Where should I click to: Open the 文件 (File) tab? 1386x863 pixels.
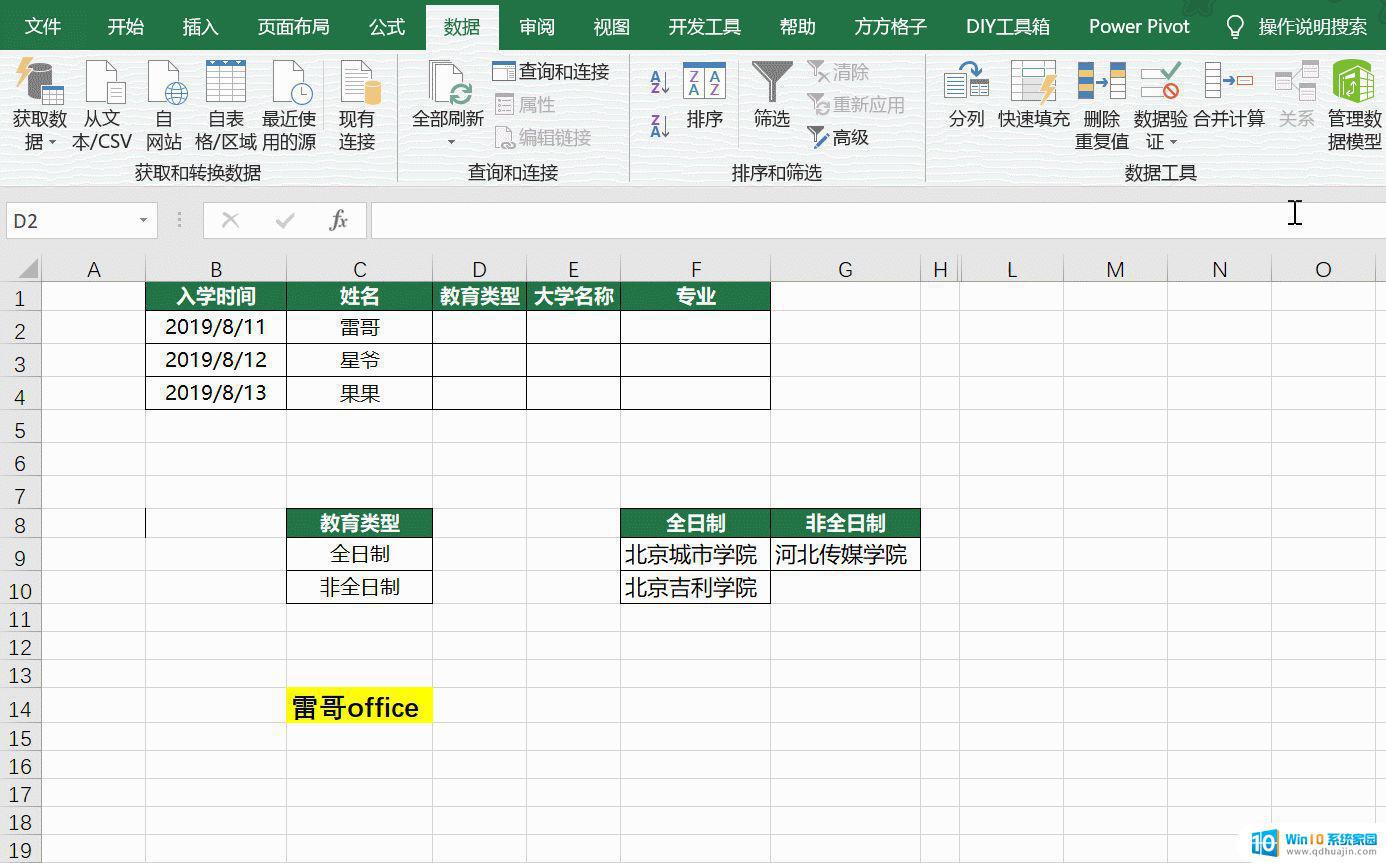click(43, 27)
